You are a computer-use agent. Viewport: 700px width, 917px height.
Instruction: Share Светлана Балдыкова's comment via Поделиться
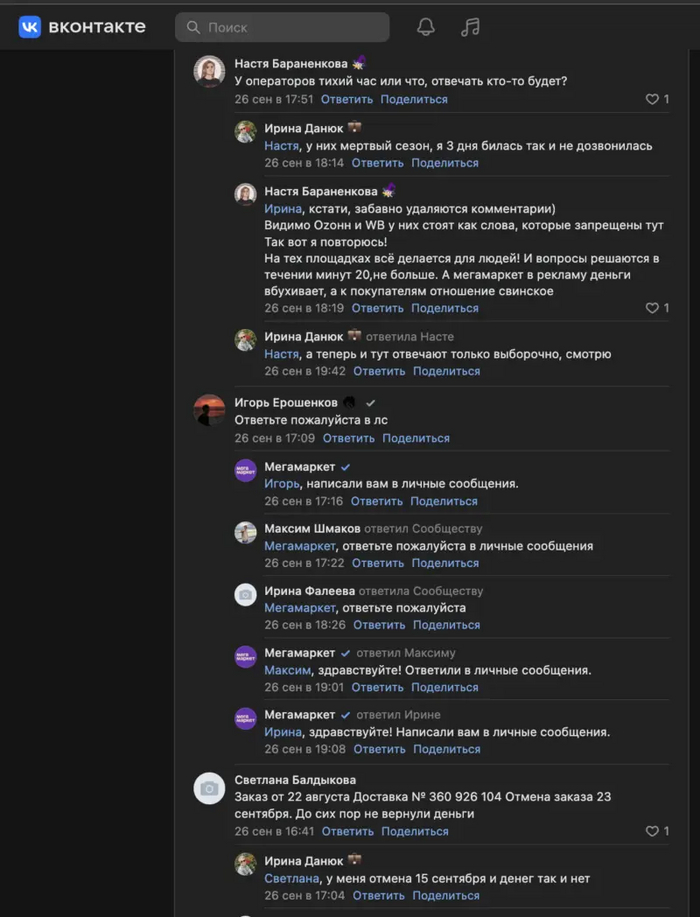point(415,831)
